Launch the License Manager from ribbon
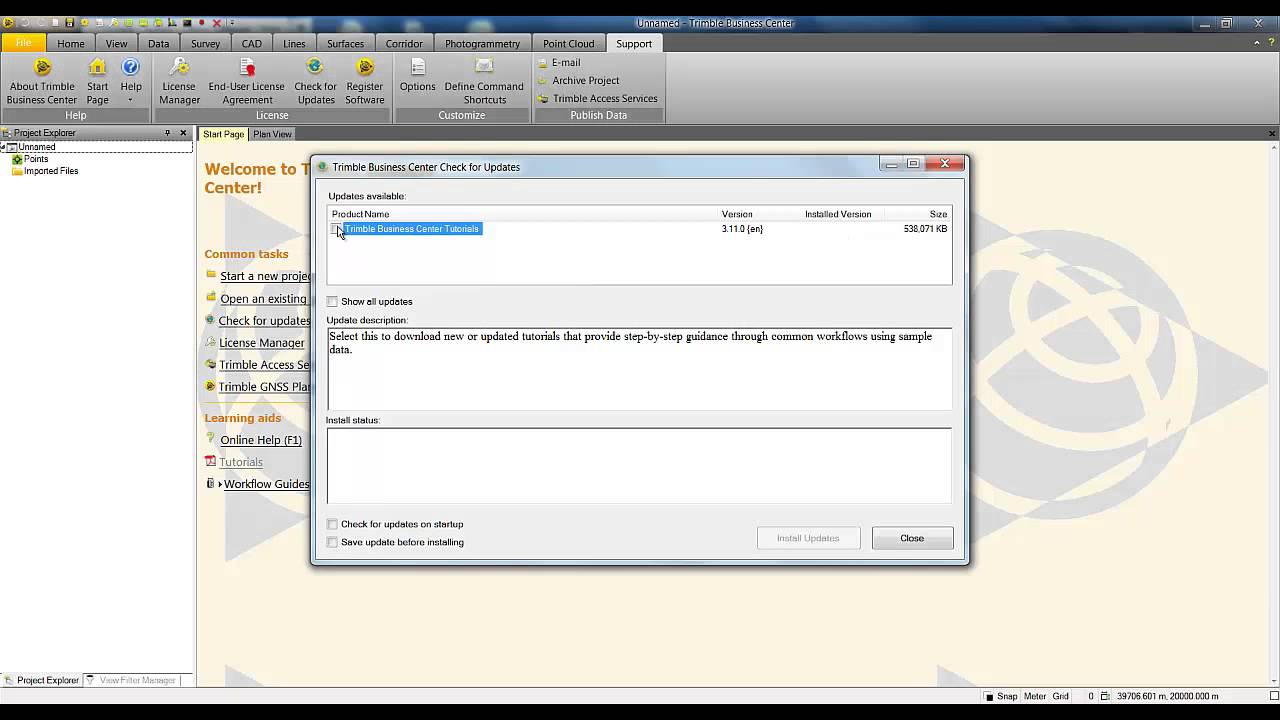This screenshot has height=720, width=1280. (179, 81)
